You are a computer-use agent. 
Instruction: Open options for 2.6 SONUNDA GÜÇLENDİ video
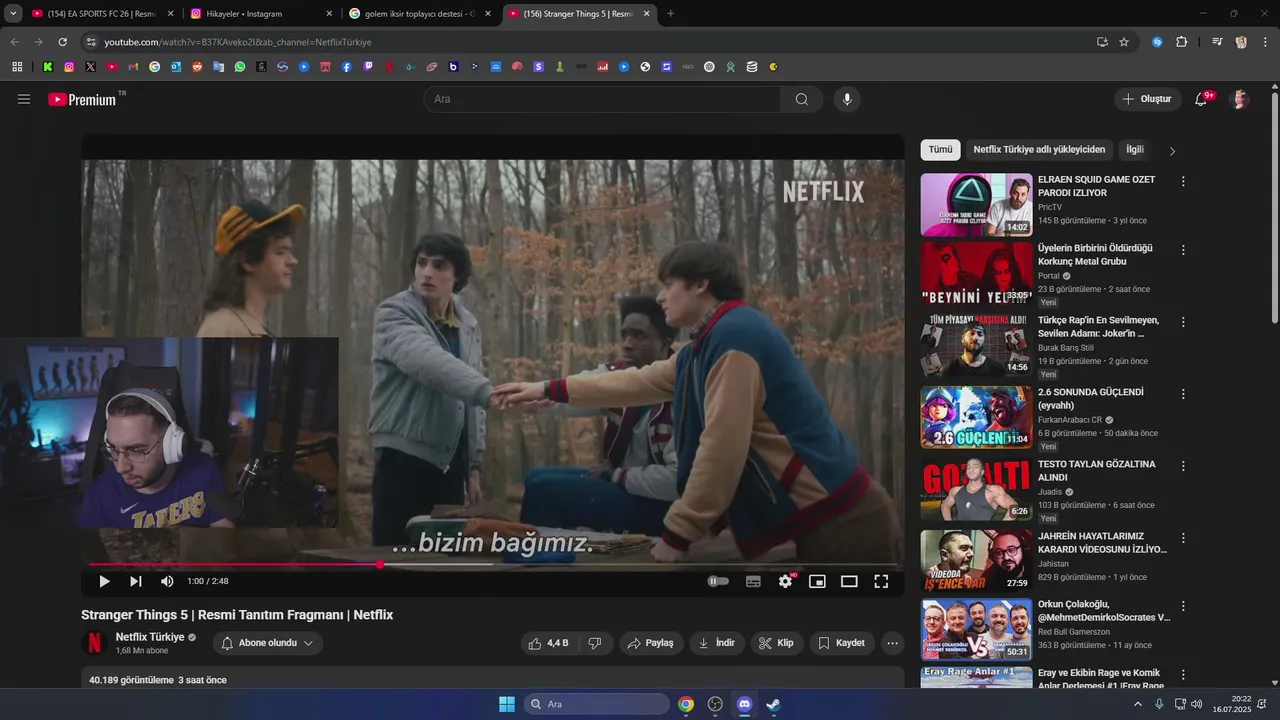coord(1183,394)
